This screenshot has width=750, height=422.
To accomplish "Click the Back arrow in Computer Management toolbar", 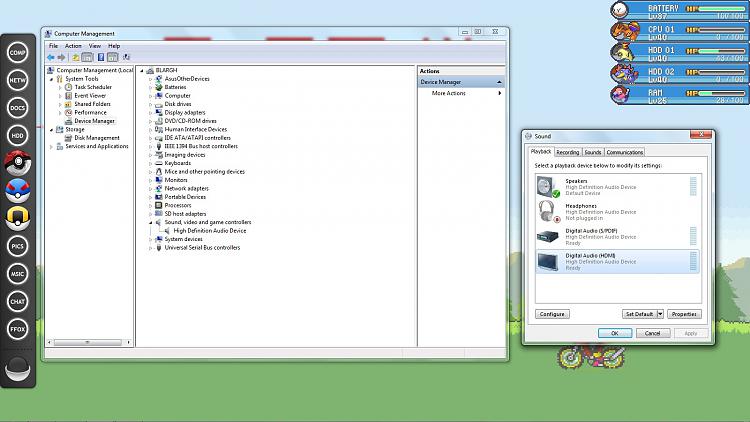I will [x=51, y=57].
